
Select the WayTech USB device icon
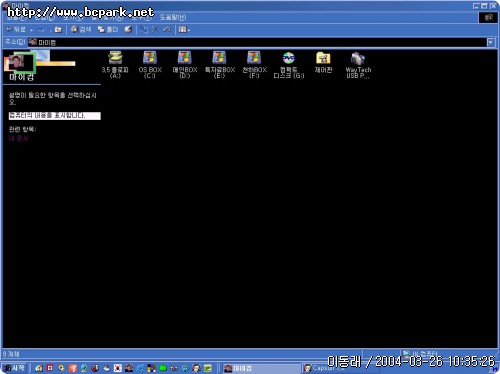358,65
